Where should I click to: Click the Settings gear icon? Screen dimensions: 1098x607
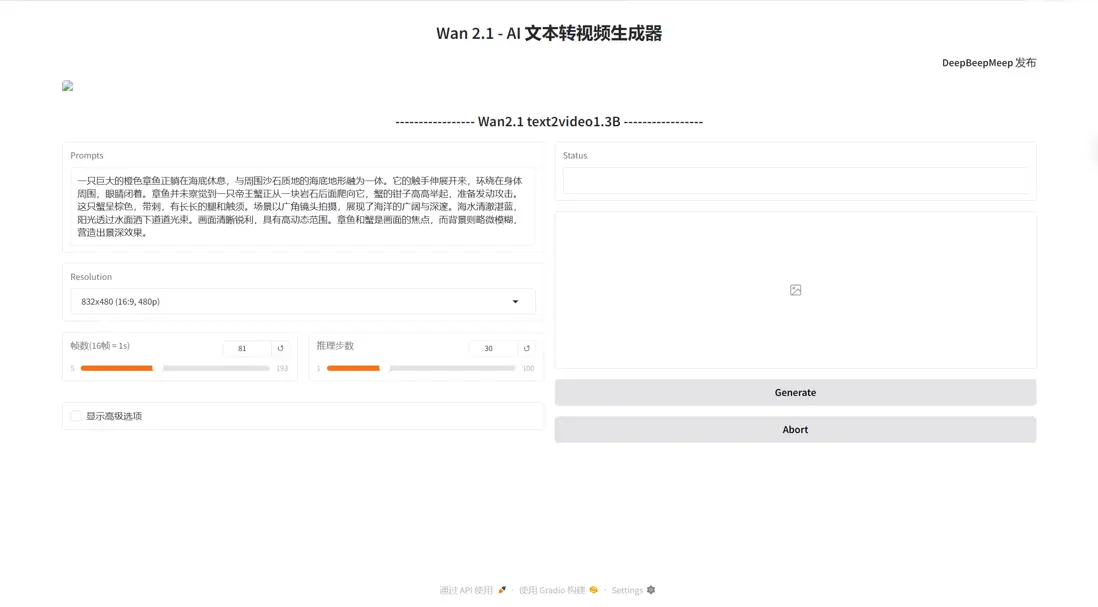pyautogui.click(x=651, y=590)
